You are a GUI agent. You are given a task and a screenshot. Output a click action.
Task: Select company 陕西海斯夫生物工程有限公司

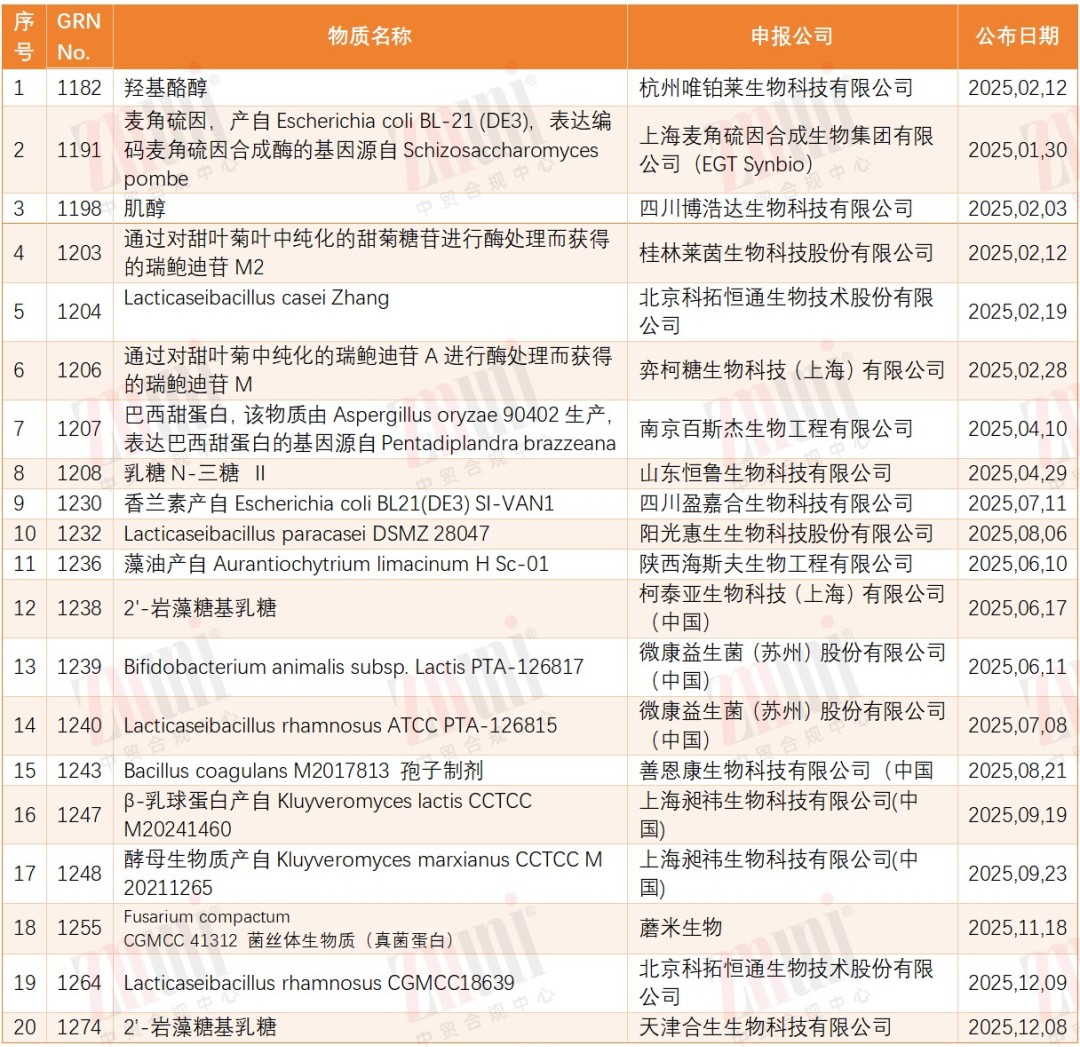pyautogui.click(x=776, y=564)
